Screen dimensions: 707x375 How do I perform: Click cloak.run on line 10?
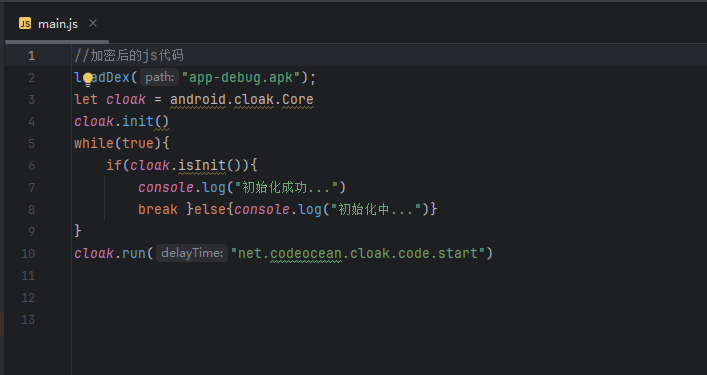pyautogui.click(x=110, y=253)
